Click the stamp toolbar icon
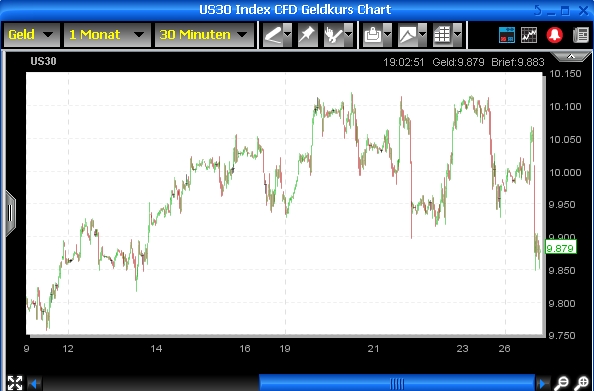Screen dimensions: 594x391 (x=373, y=35)
